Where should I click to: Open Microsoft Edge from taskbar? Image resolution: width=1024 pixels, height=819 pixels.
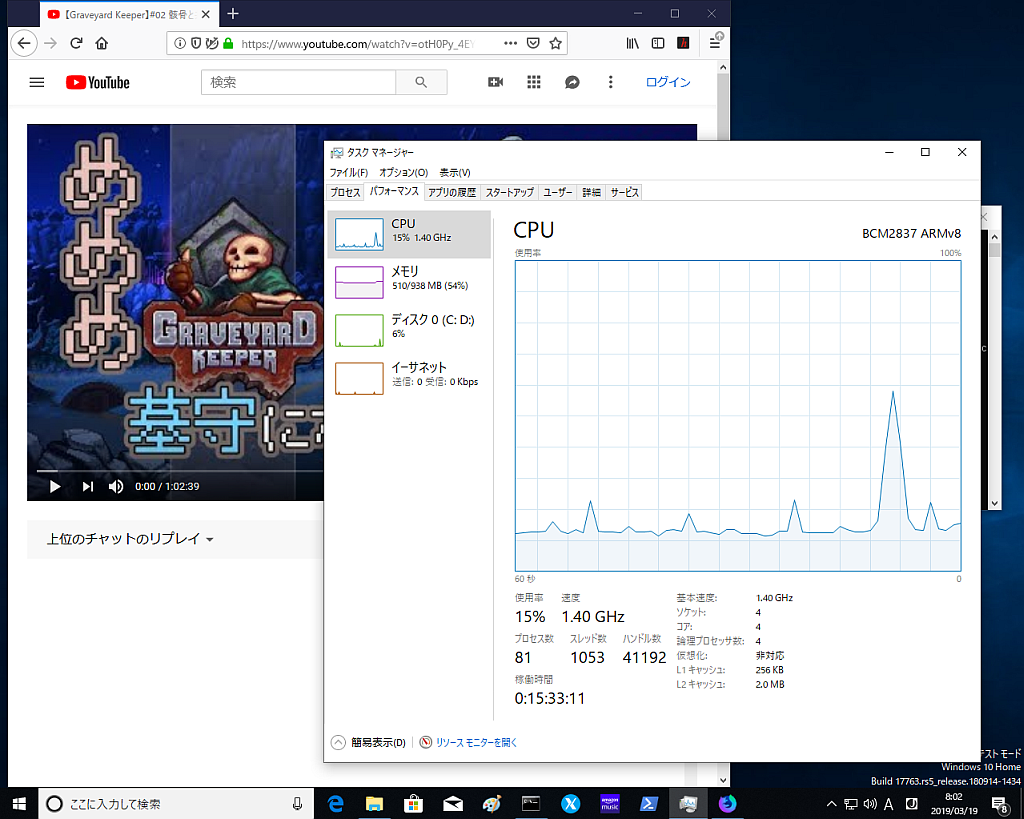tap(335, 804)
